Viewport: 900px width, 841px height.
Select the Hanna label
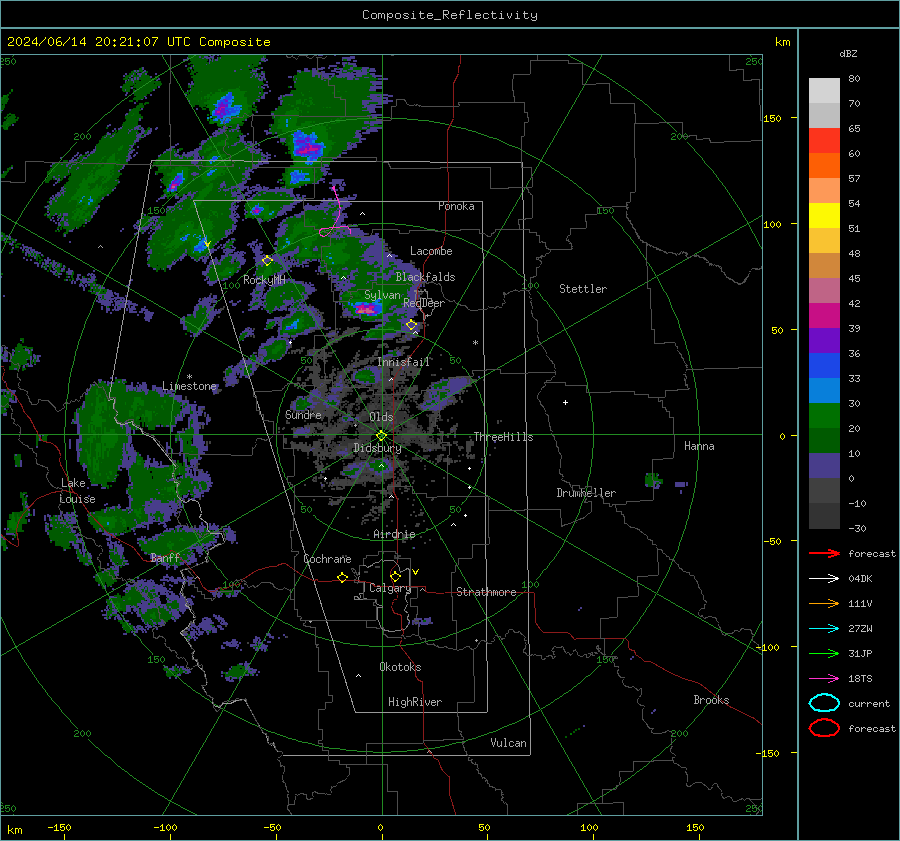(699, 446)
